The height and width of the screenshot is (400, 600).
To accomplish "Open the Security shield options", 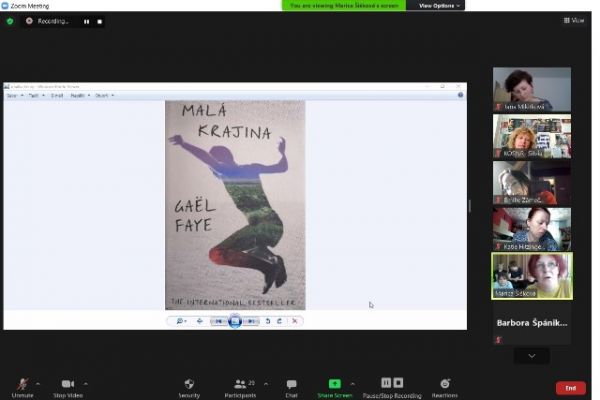I will [189, 384].
